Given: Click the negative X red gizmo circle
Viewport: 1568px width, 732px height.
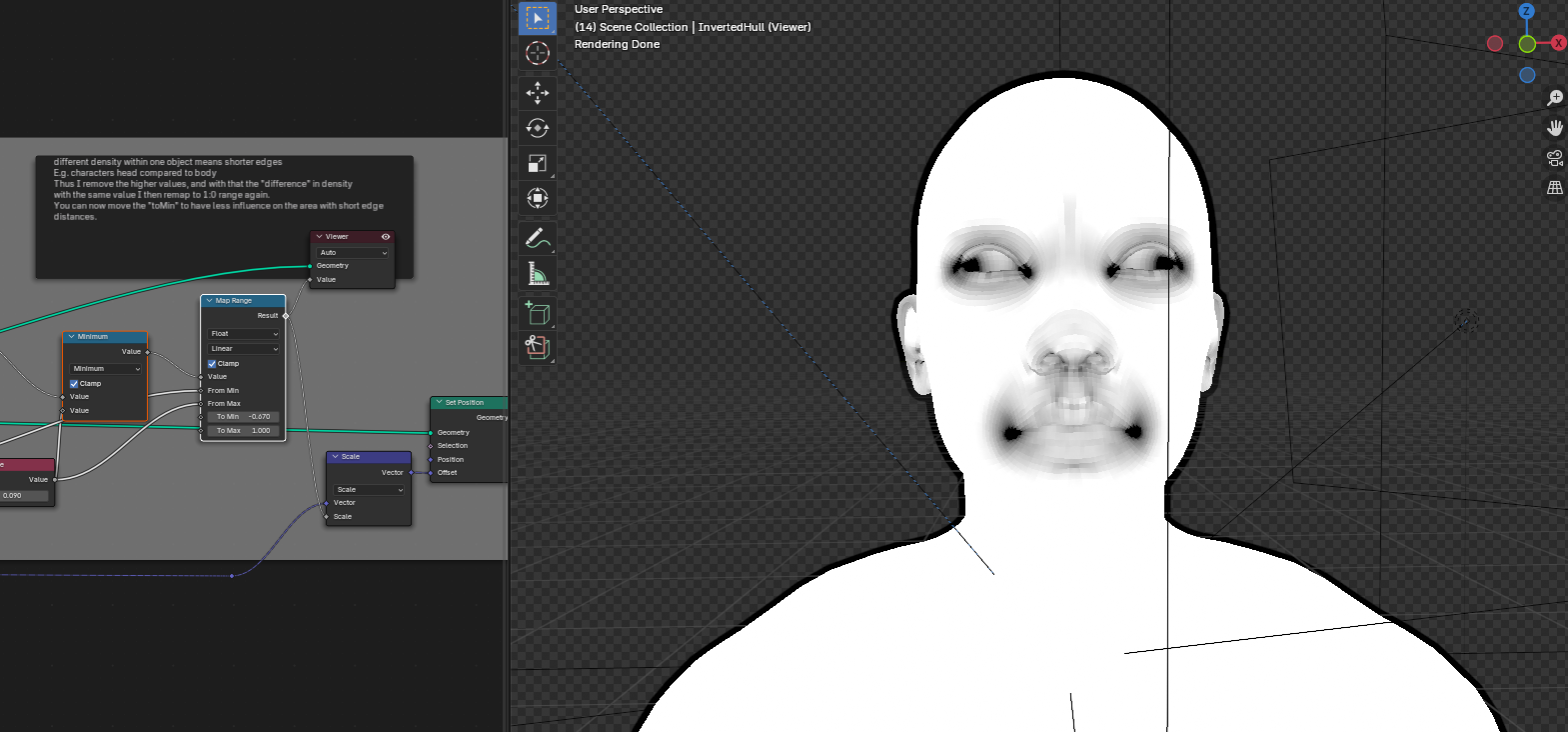Looking at the screenshot, I should point(1495,43).
